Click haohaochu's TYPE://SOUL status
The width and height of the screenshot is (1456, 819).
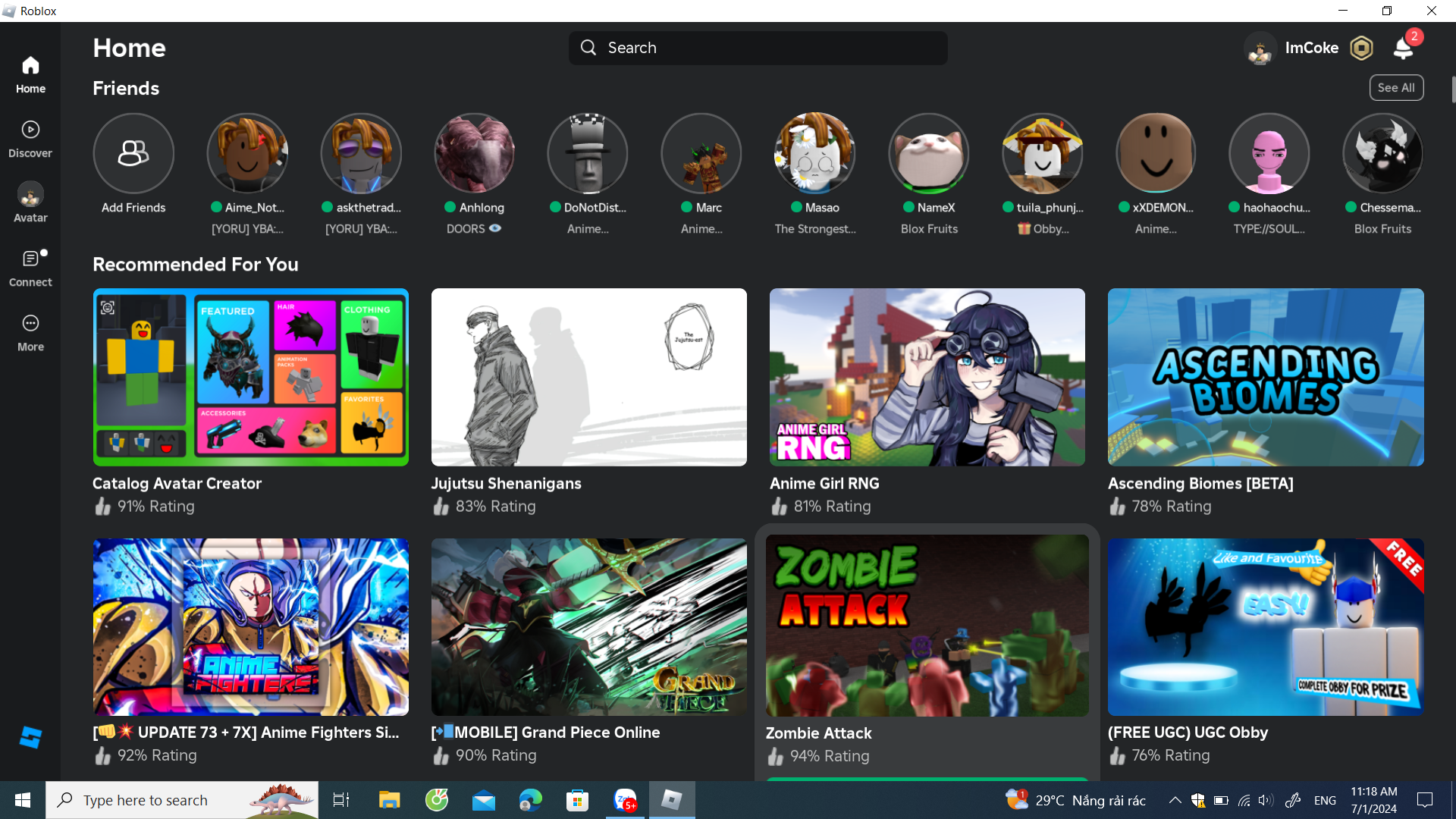click(1269, 228)
